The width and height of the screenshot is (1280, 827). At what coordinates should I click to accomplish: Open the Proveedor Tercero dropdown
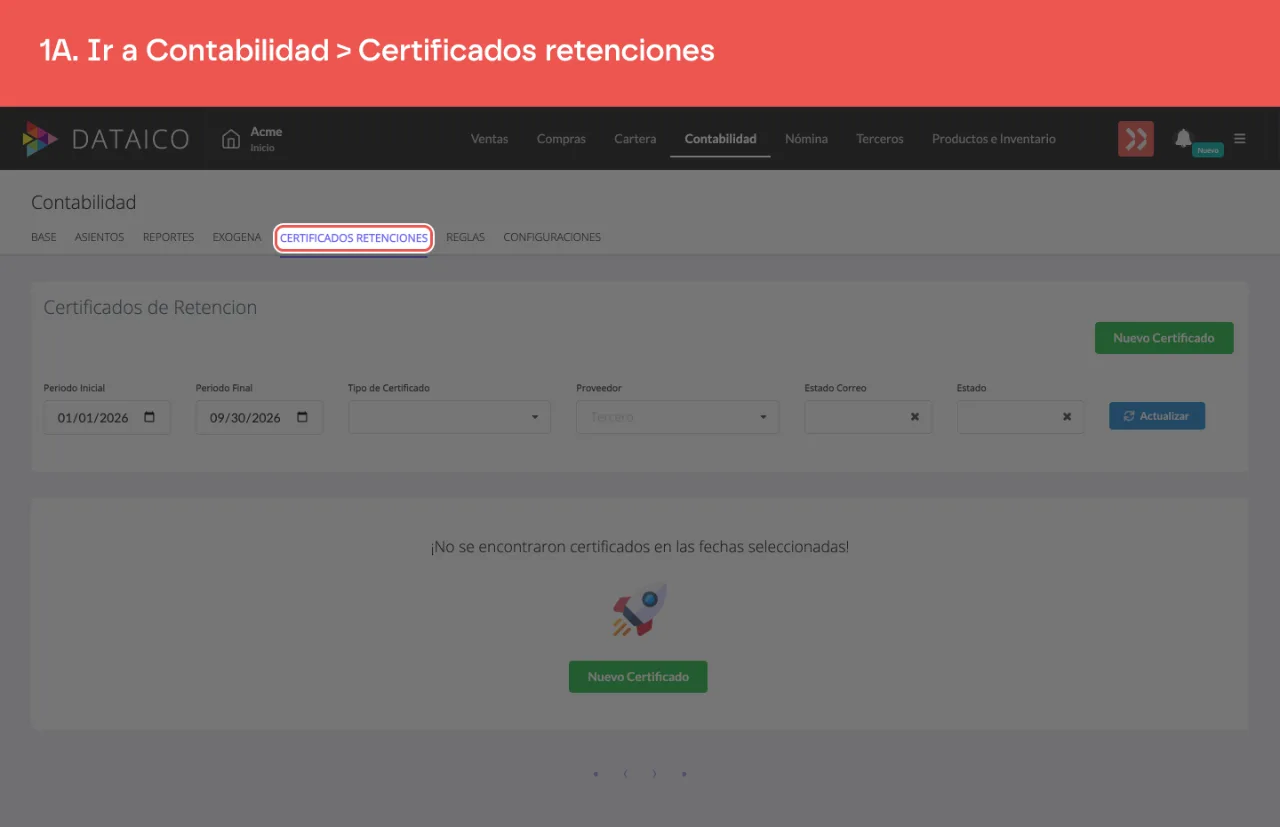click(x=677, y=417)
